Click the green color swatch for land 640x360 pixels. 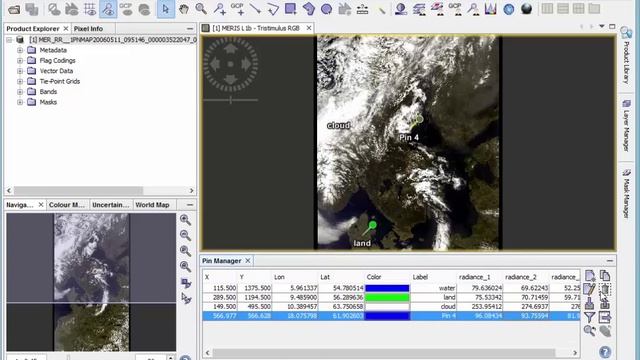coord(387,297)
